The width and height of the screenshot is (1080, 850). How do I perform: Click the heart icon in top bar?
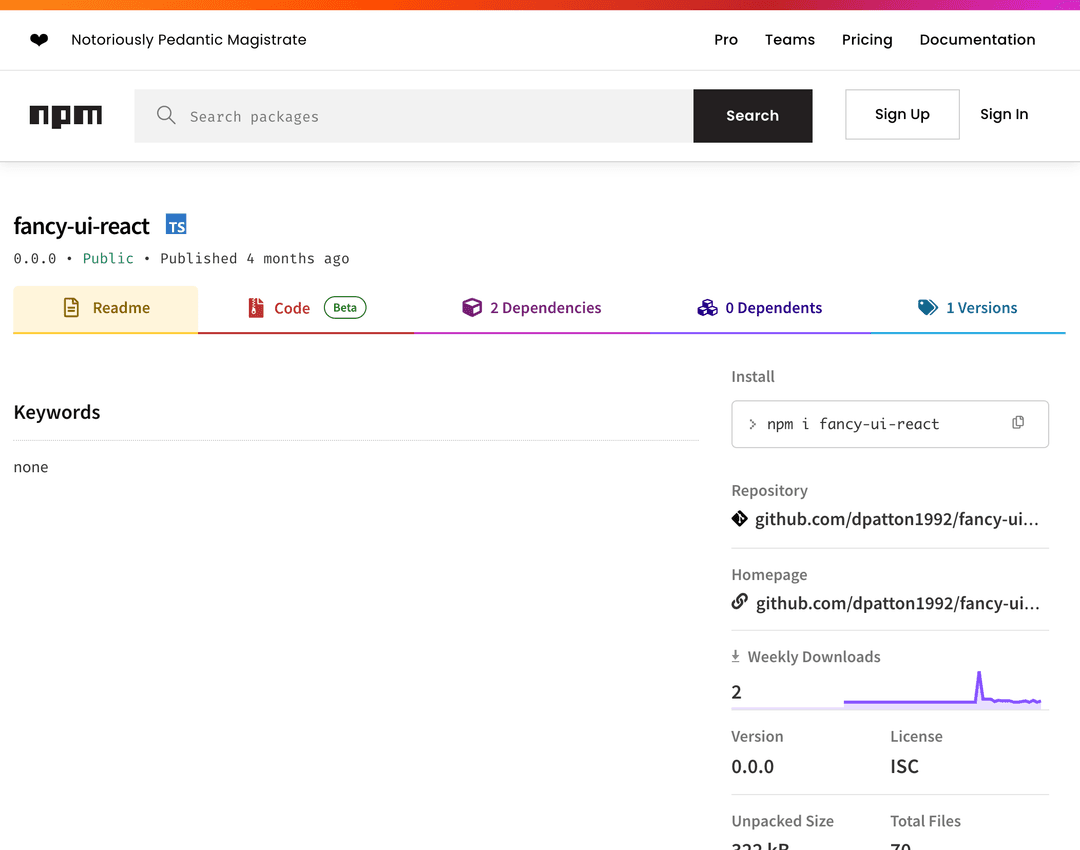tap(39, 40)
